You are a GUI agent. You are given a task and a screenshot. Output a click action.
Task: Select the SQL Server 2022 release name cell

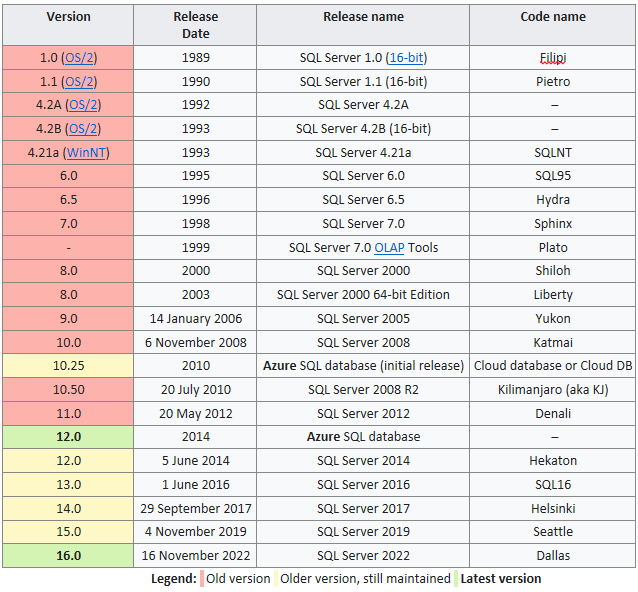[363, 556]
